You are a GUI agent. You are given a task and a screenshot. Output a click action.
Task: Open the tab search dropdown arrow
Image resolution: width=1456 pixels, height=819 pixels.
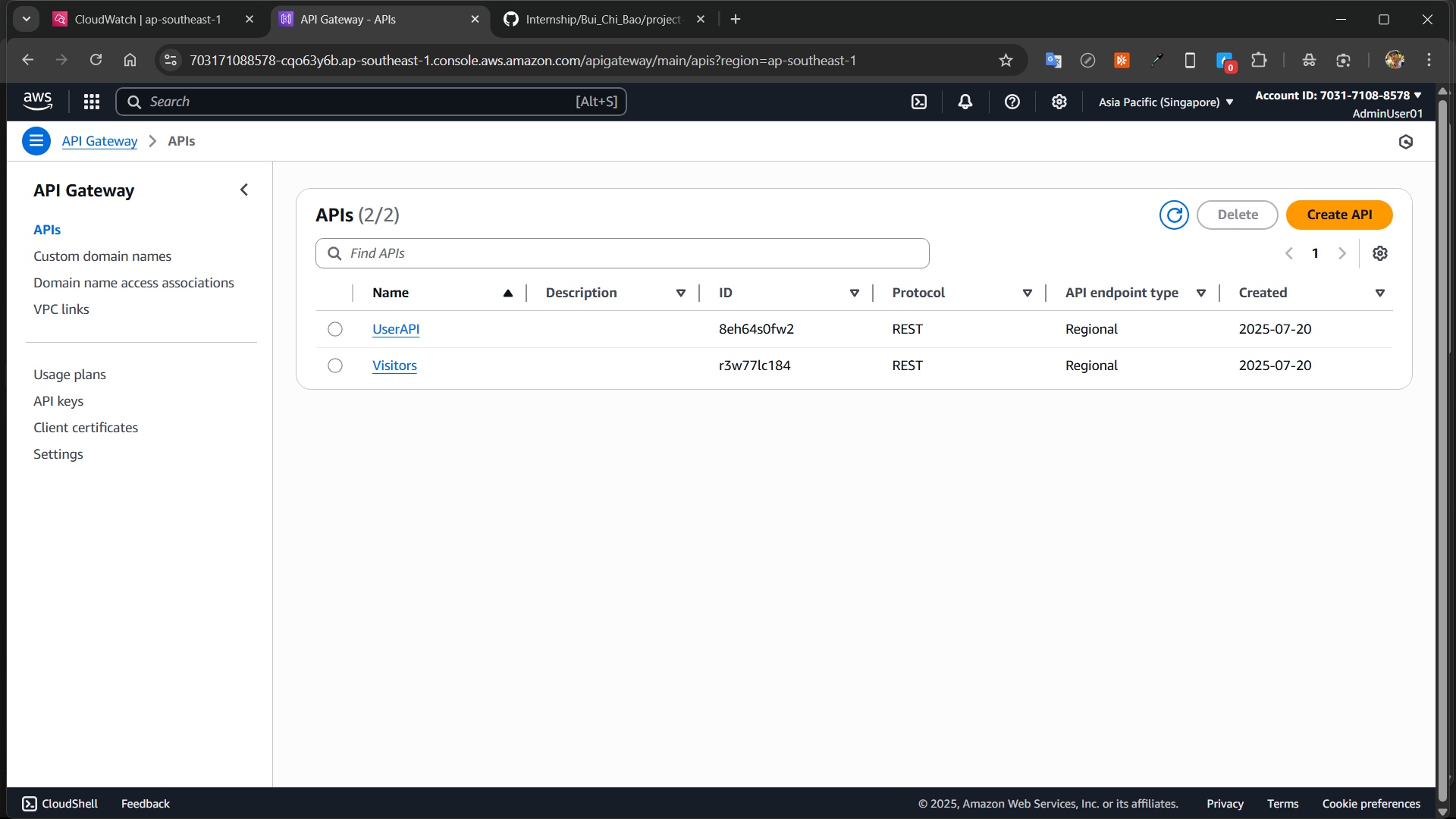click(27, 19)
